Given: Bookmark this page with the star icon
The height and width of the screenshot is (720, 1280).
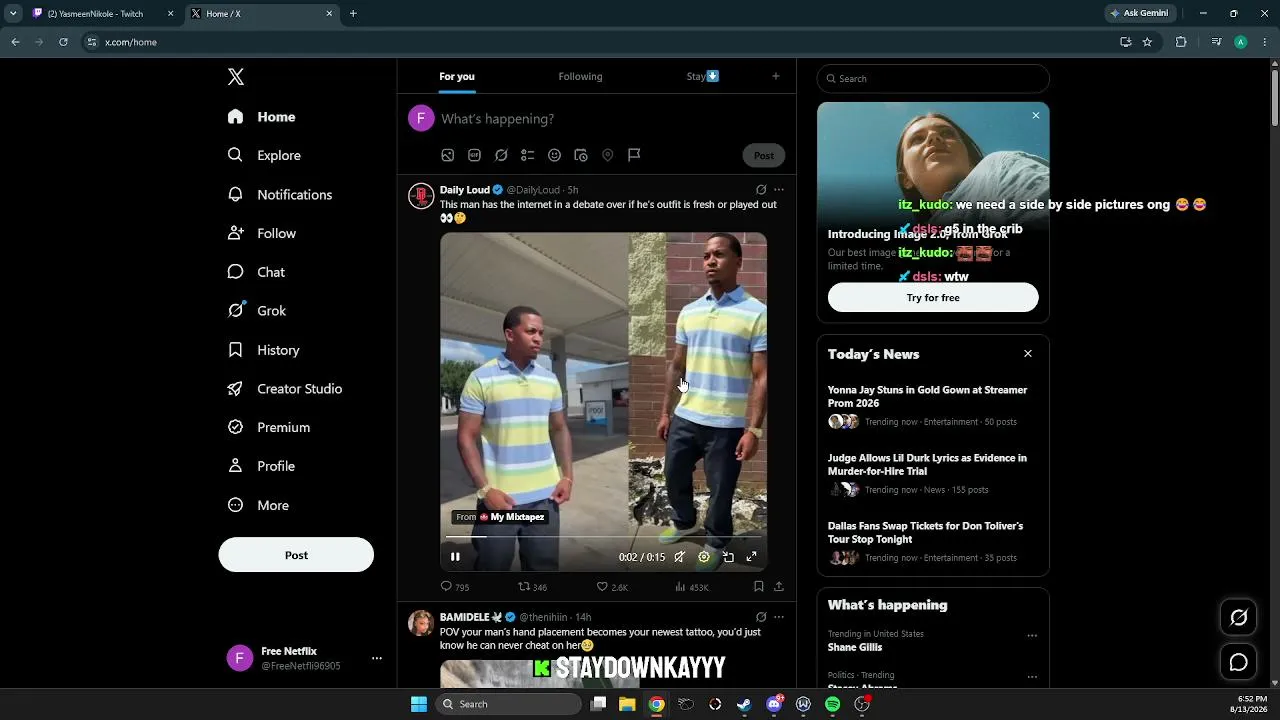Looking at the screenshot, I should [x=1147, y=42].
